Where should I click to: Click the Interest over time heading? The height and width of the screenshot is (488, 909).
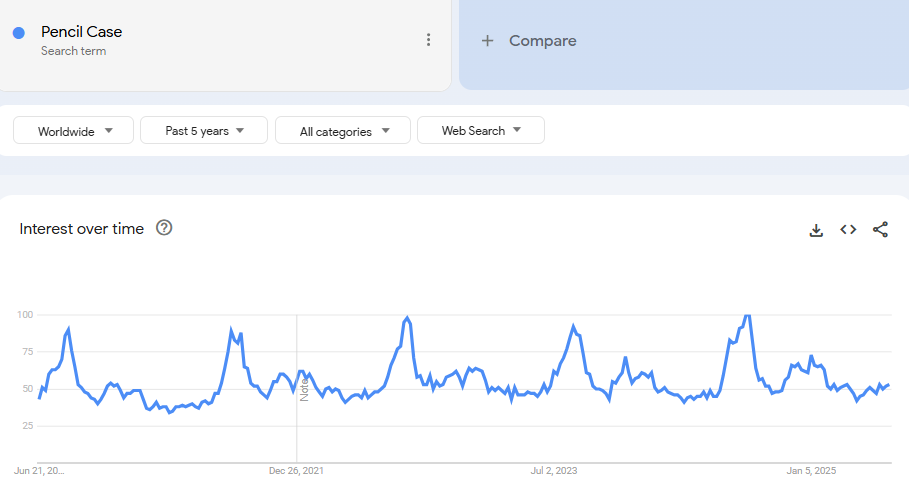81,228
